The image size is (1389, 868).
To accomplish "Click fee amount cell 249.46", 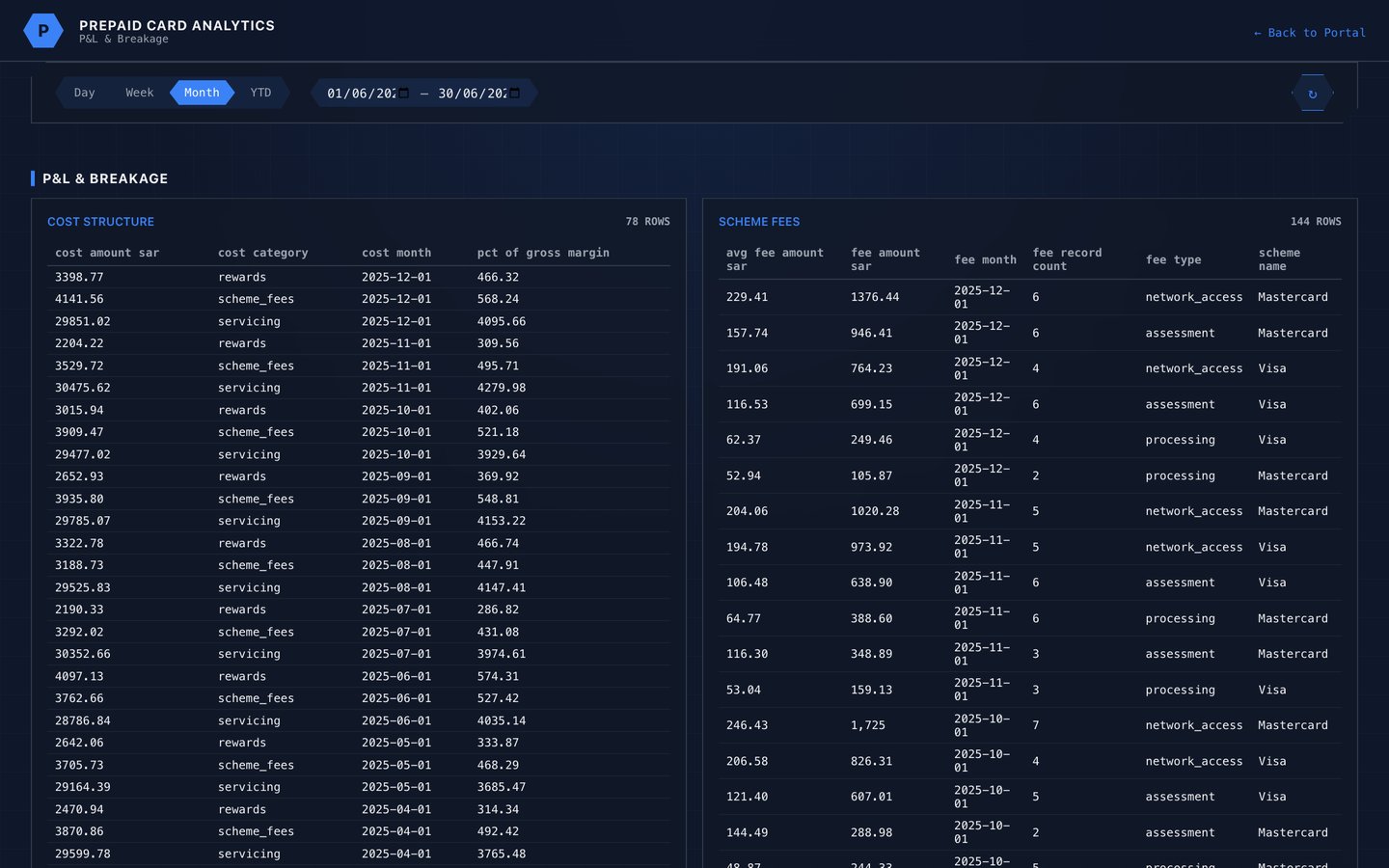I will (x=871, y=440).
